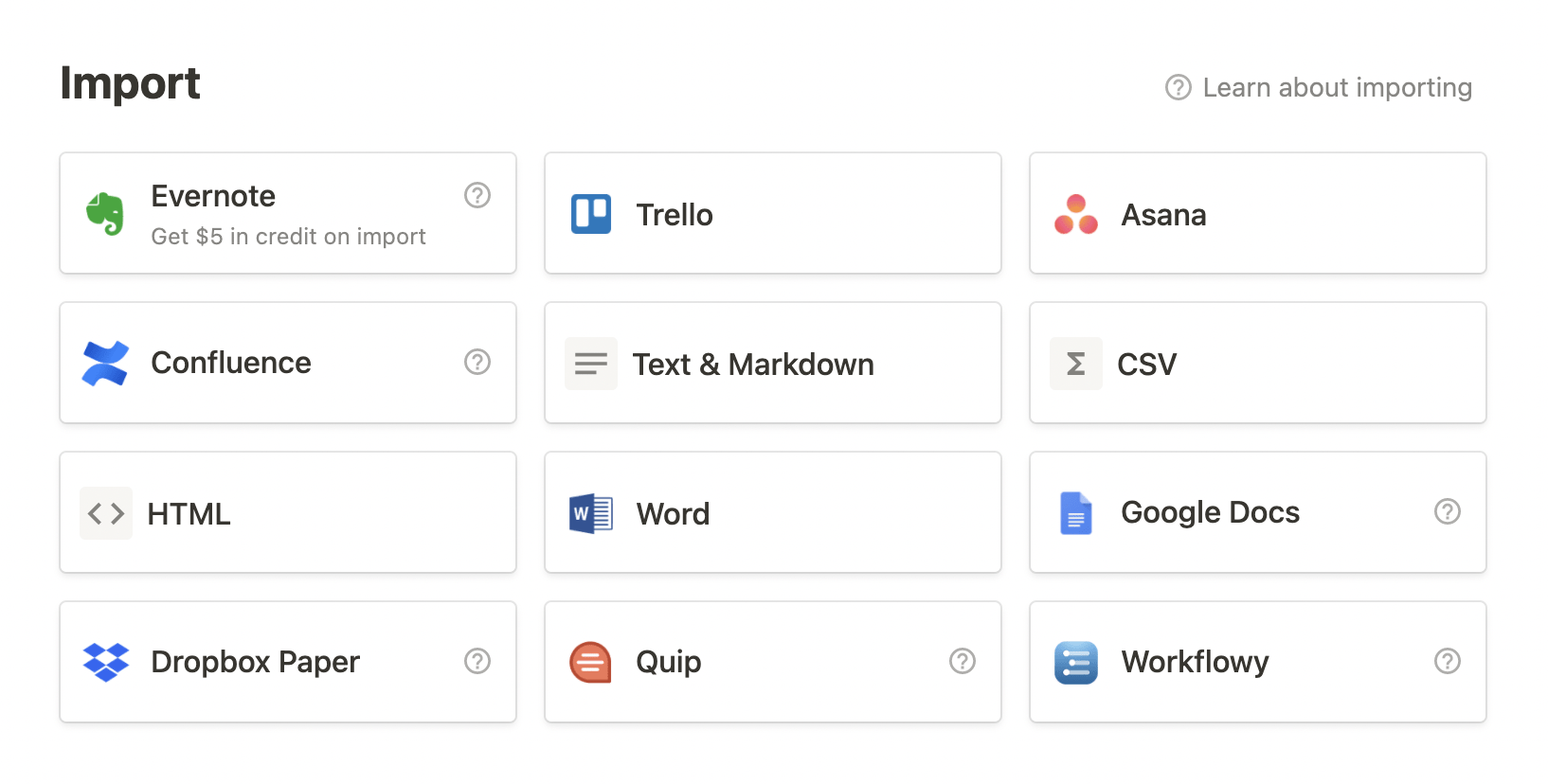Click the Google Docs file icon
This screenshot has width=1548, height=784.
tap(1076, 513)
